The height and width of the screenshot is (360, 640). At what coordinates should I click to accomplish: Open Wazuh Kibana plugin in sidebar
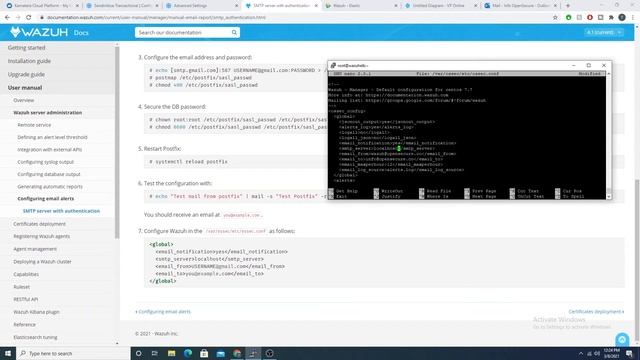point(36,312)
